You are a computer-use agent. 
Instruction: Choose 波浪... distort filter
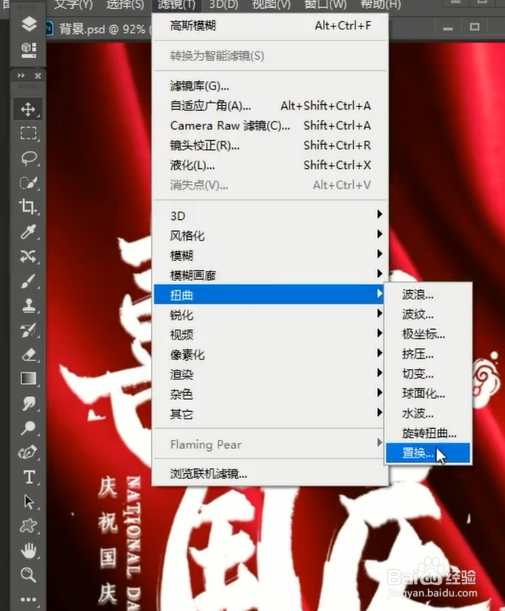[x=428, y=295]
